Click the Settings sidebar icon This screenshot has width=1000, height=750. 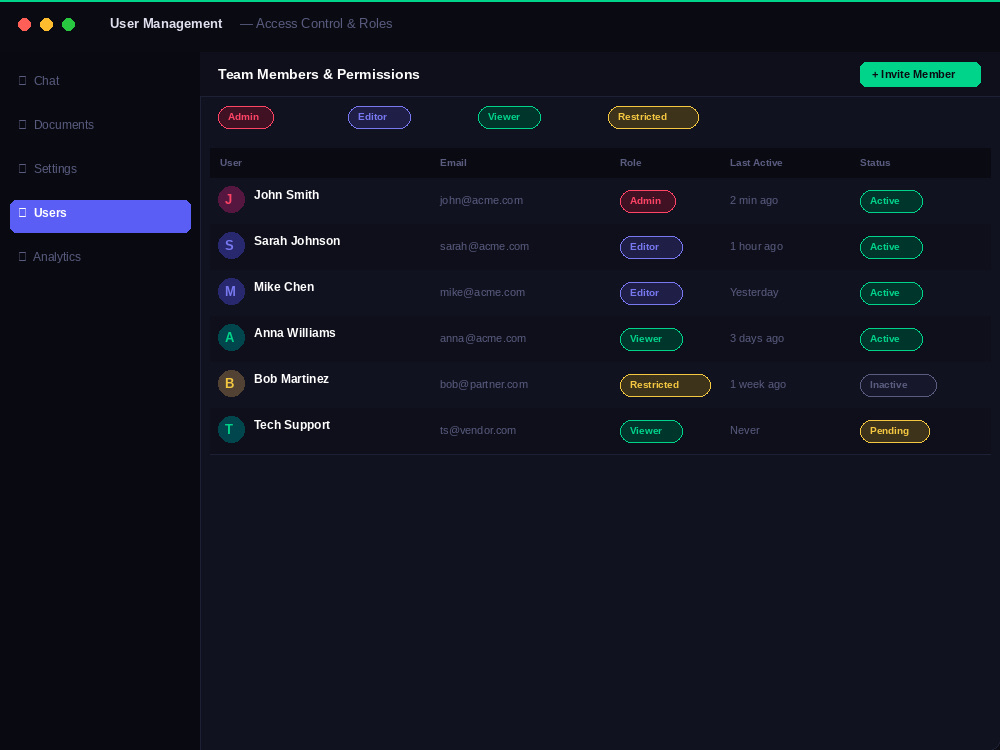[22, 168]
